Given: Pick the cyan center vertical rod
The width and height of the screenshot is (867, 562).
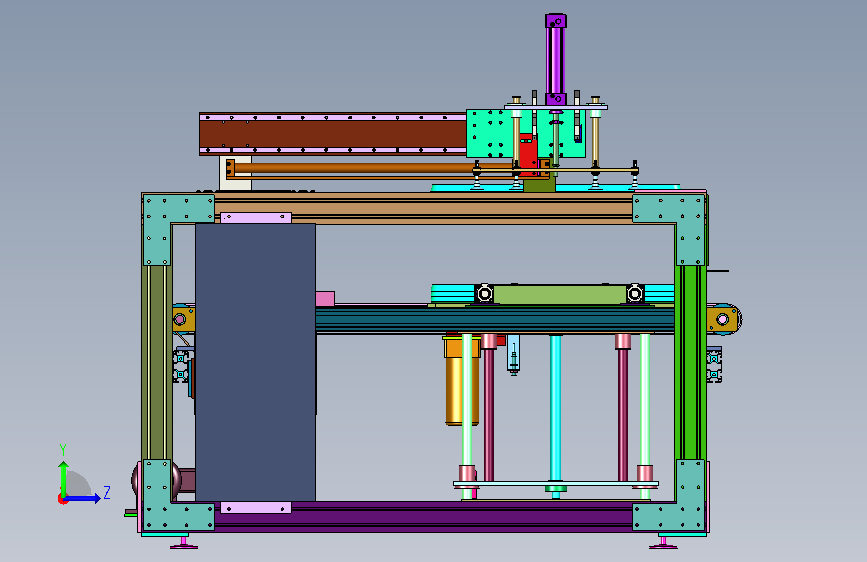Looking at the screenshot, I should point(556,408).
